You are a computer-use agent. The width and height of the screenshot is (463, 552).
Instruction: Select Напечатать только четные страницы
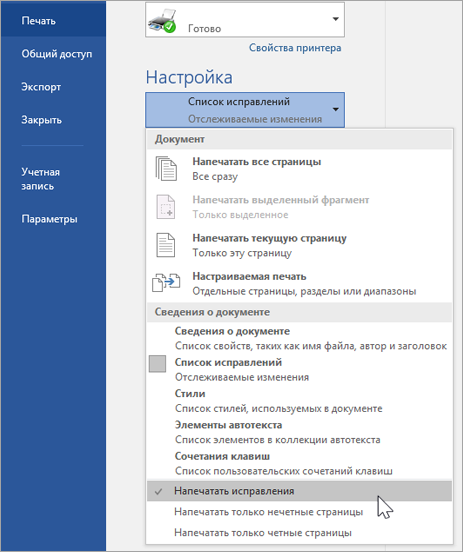[299, 532]
